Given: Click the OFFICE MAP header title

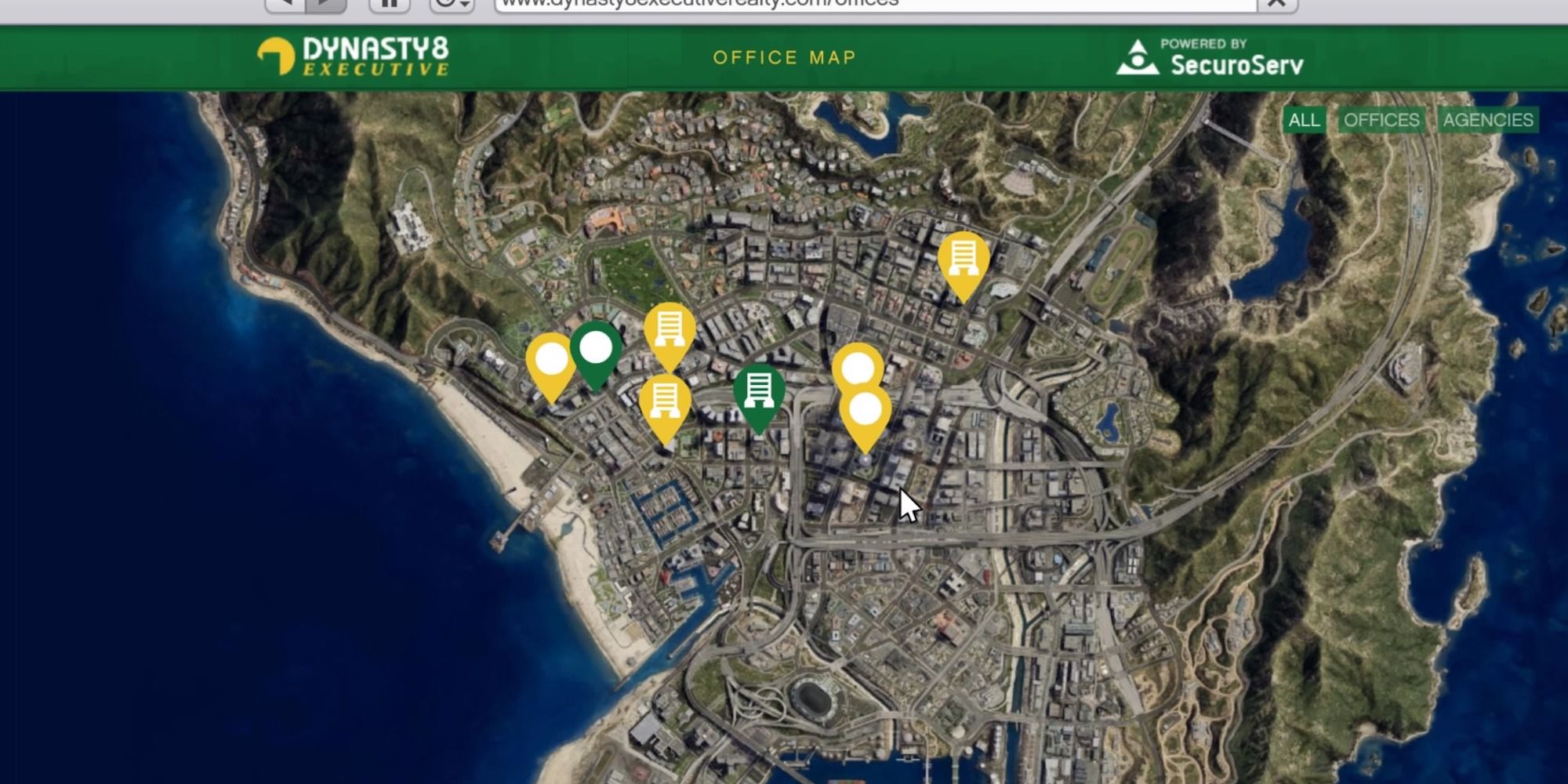Looking at the screenshot, I should 785,57.
